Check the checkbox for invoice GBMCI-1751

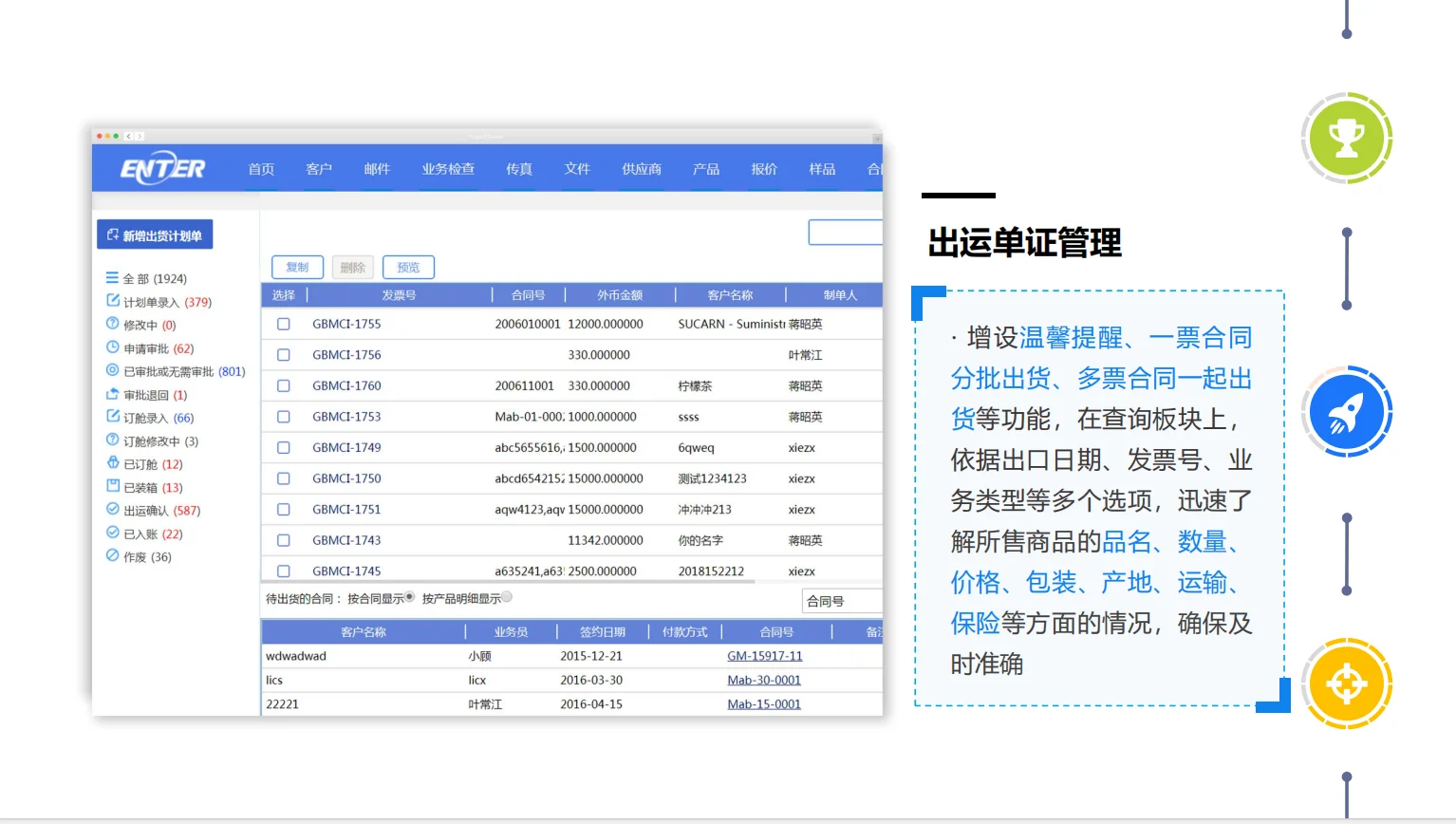tap(283, 509)
